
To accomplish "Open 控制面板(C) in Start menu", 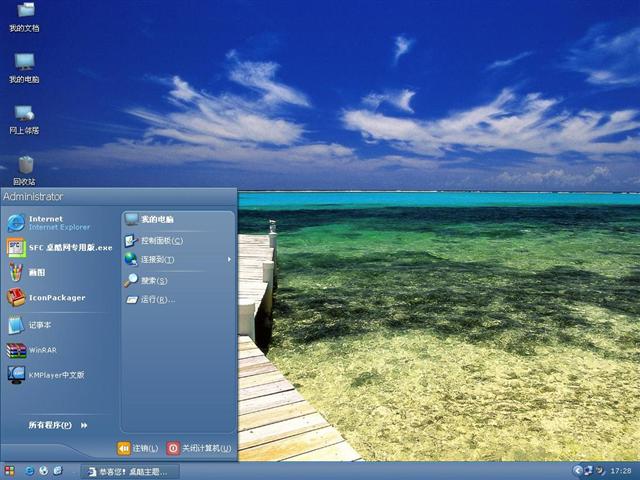I will 160,241.
